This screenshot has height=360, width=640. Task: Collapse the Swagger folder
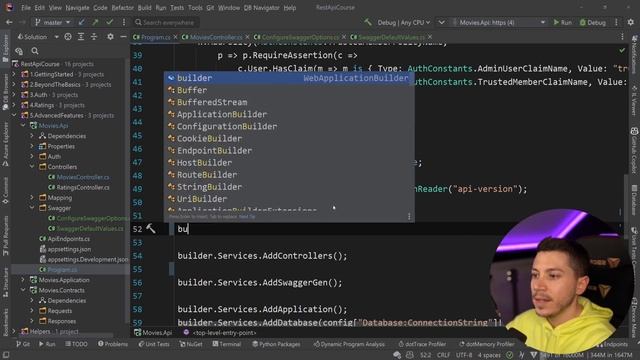pos(32,208)
